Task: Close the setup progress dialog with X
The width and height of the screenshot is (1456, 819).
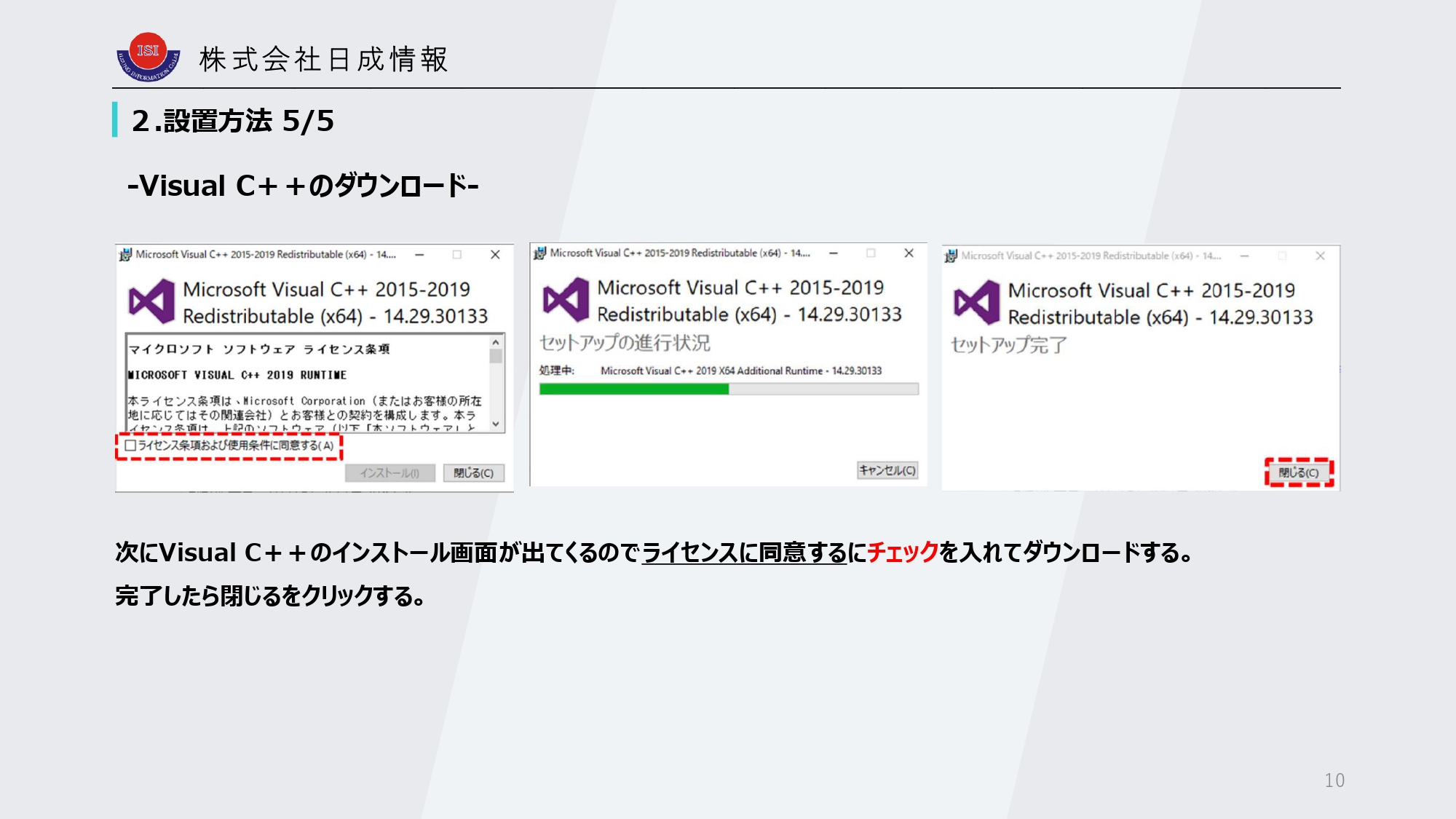Action: 909,253
